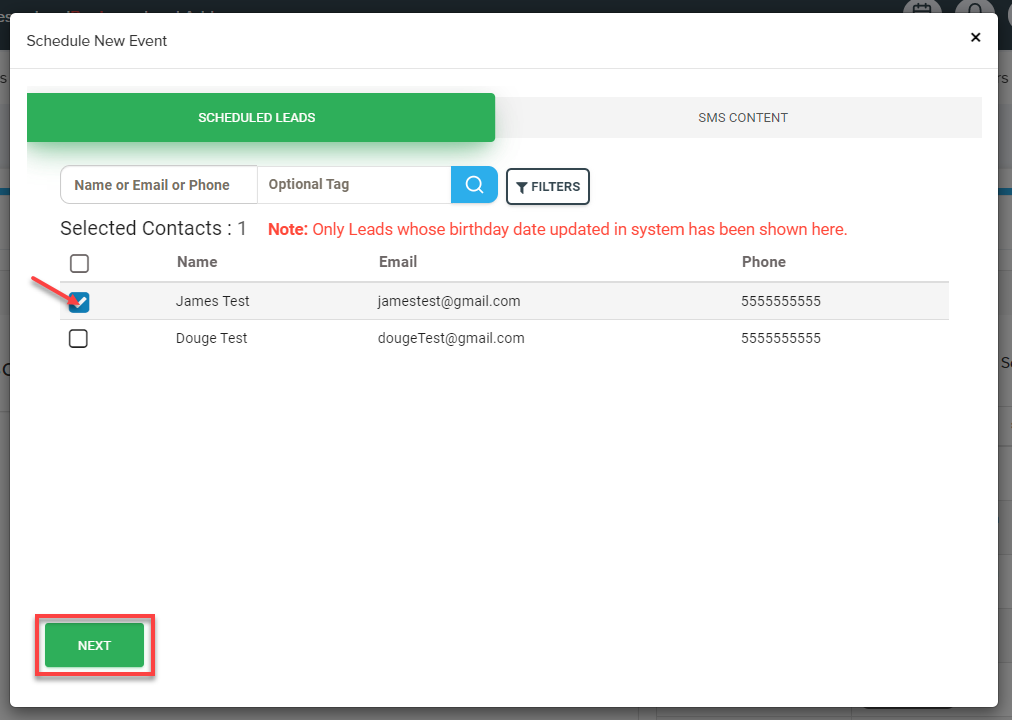Image resolution: width=1012 pixels, height=720 pixels.
Task: Check the Douge Test checkbox
Action: coord(78,339)
